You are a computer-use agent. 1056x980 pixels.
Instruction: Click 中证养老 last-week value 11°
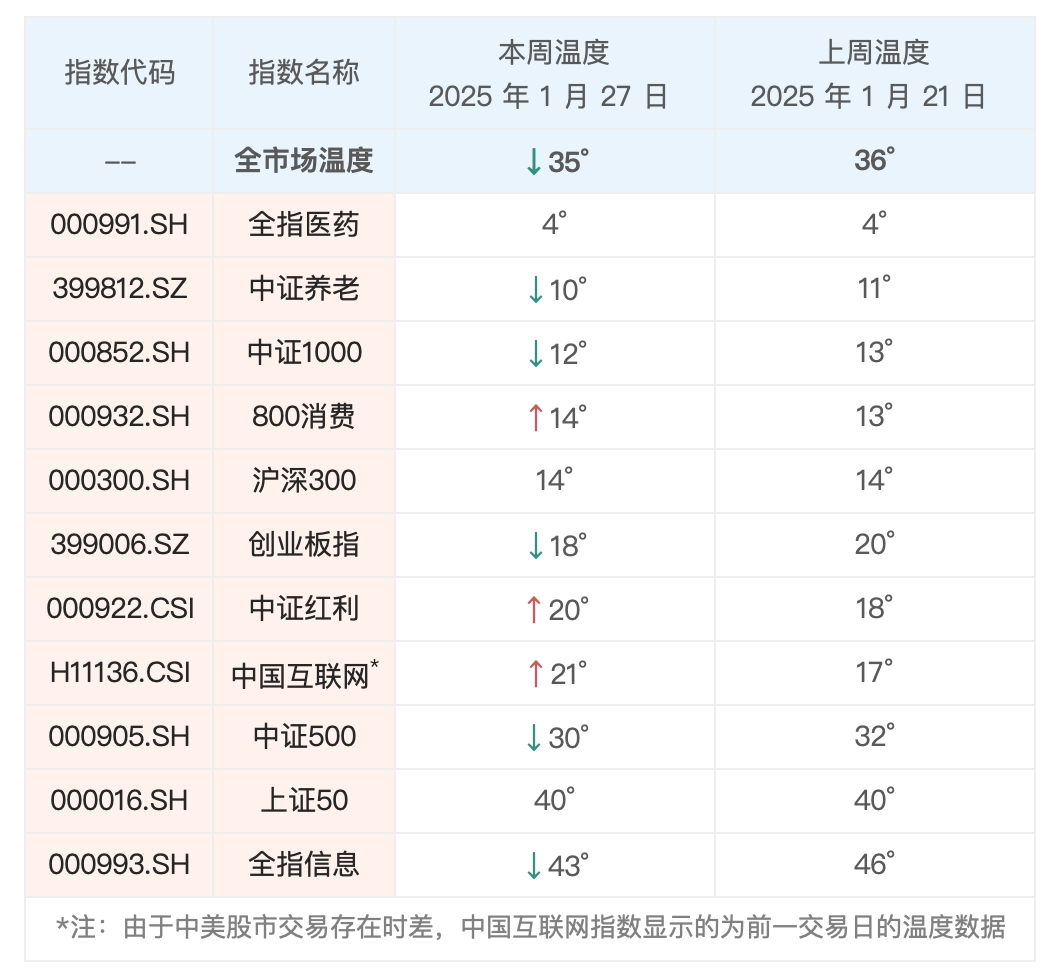point(874,288)
